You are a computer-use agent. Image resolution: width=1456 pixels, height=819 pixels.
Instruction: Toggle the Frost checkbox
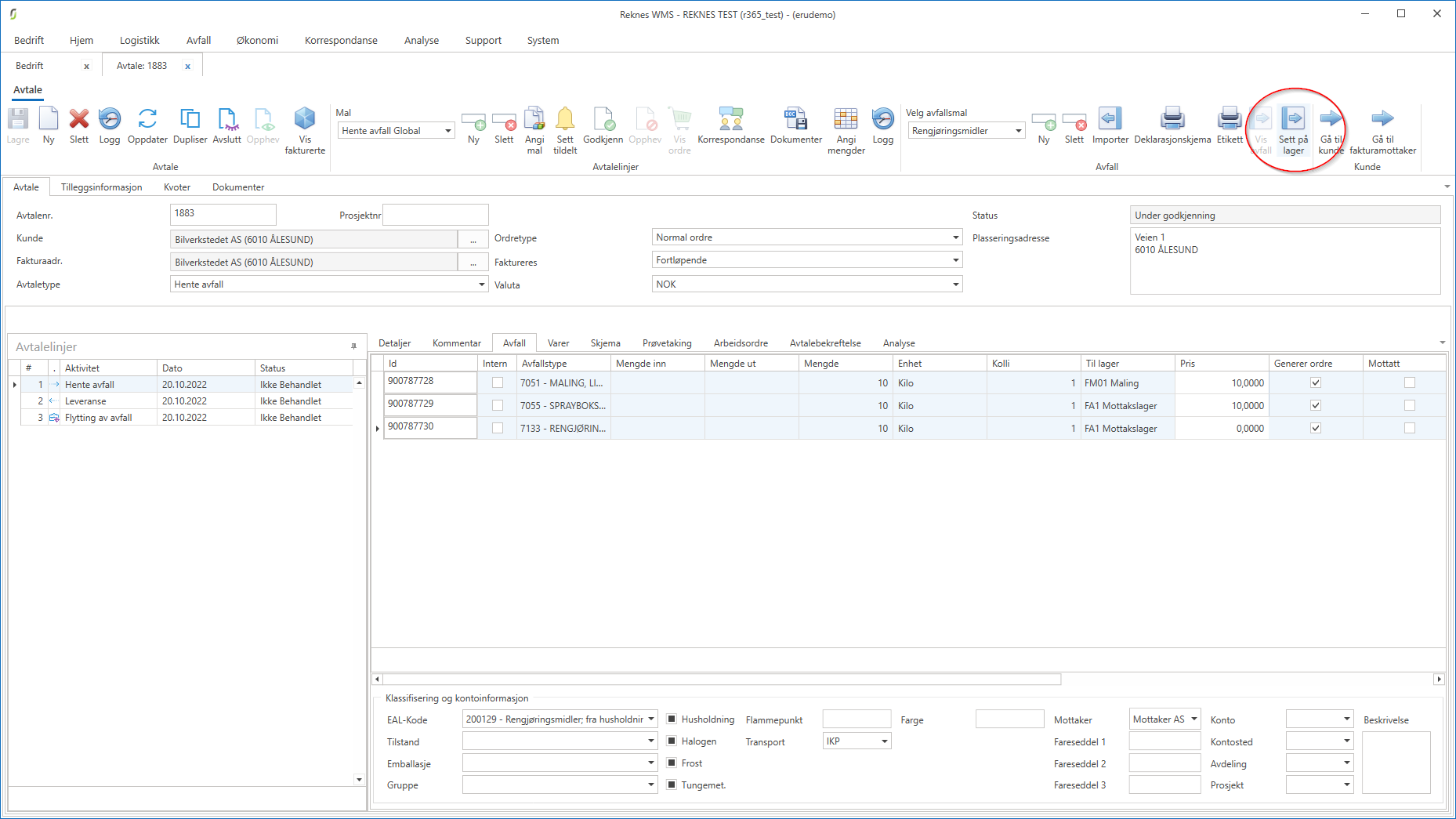pos(672,763)
